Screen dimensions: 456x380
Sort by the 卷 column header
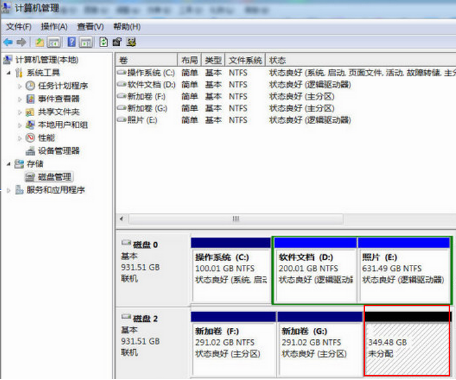coord(146,60)
